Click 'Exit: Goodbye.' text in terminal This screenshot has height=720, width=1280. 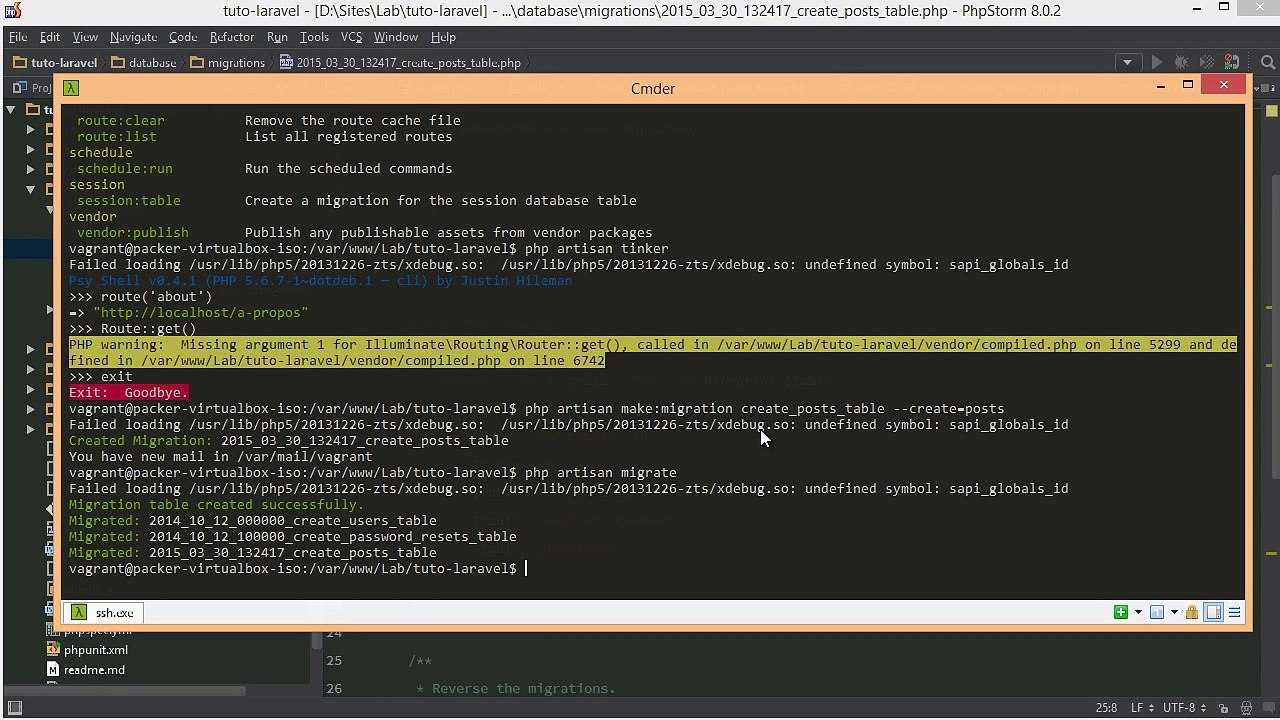click(128, 393)
